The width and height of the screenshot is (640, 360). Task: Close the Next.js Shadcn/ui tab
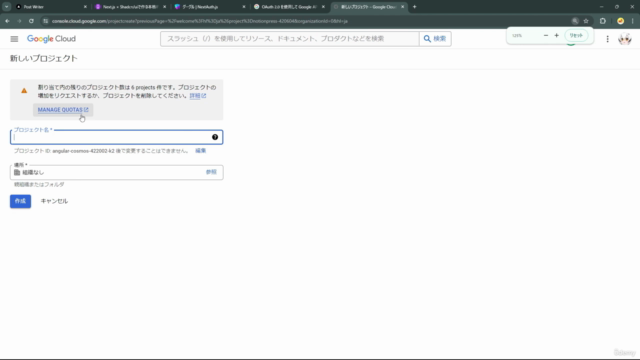coord(164,7)
